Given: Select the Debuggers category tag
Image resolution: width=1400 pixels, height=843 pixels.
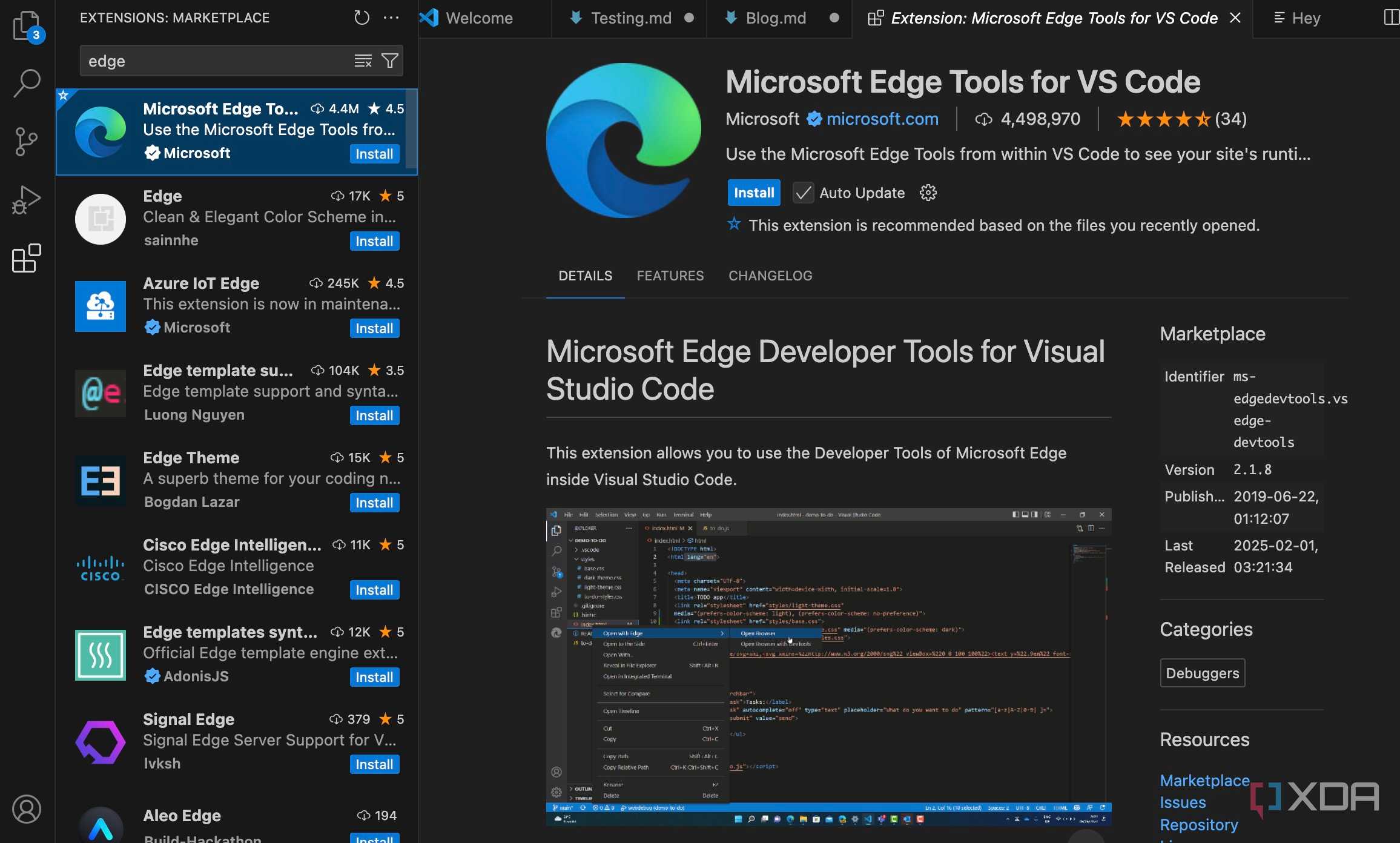Looking at the screenshot, I should 1203,673.
